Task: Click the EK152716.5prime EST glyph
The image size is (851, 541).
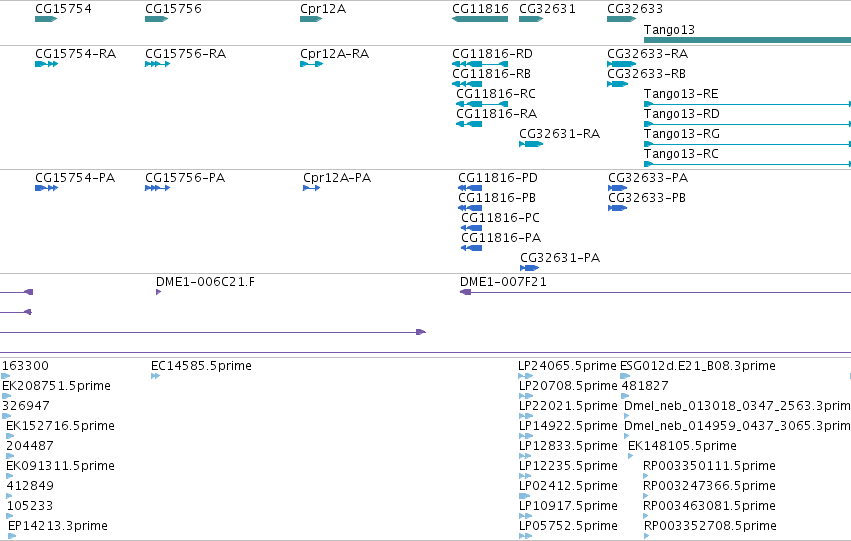Action: click(x=10, y=436)
